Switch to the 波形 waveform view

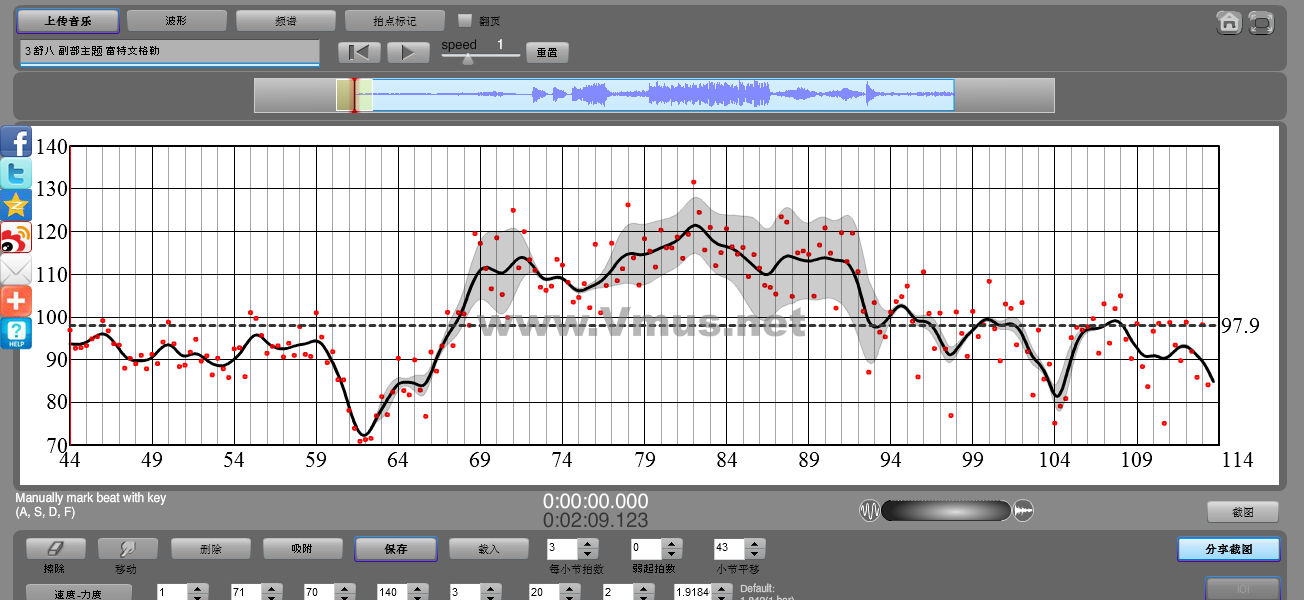[176, 20]
